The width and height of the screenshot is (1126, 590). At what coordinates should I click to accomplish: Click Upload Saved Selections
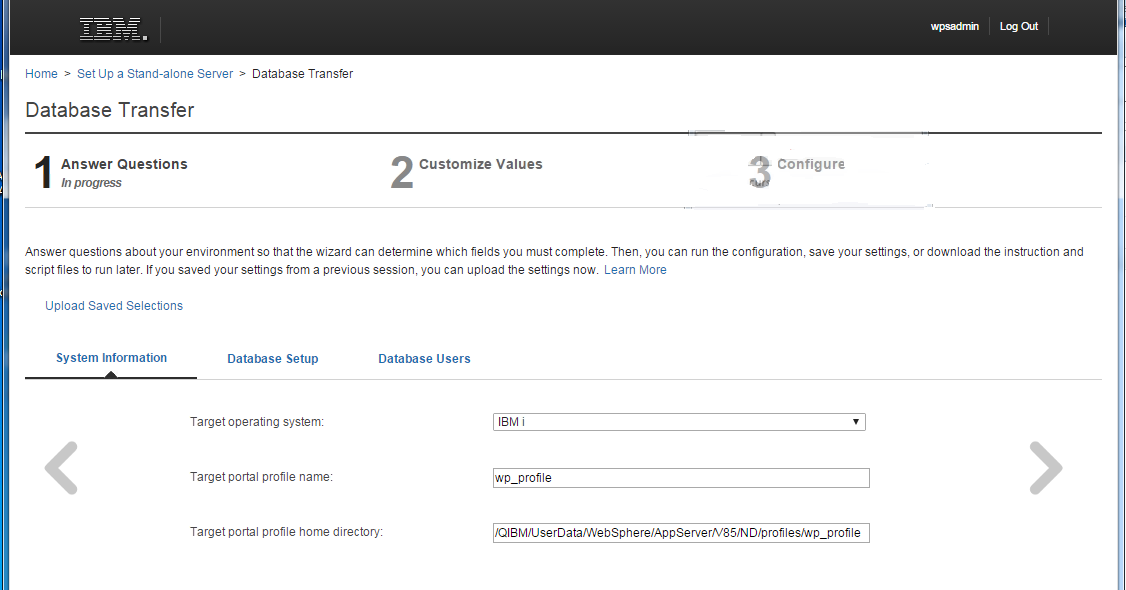114,306
